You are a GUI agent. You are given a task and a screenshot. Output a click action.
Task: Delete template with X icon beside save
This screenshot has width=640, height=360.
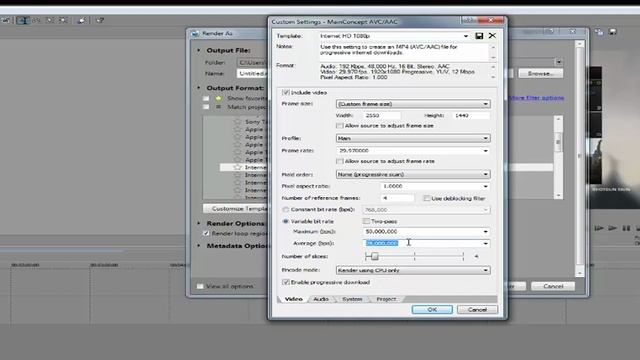(492, 36)
